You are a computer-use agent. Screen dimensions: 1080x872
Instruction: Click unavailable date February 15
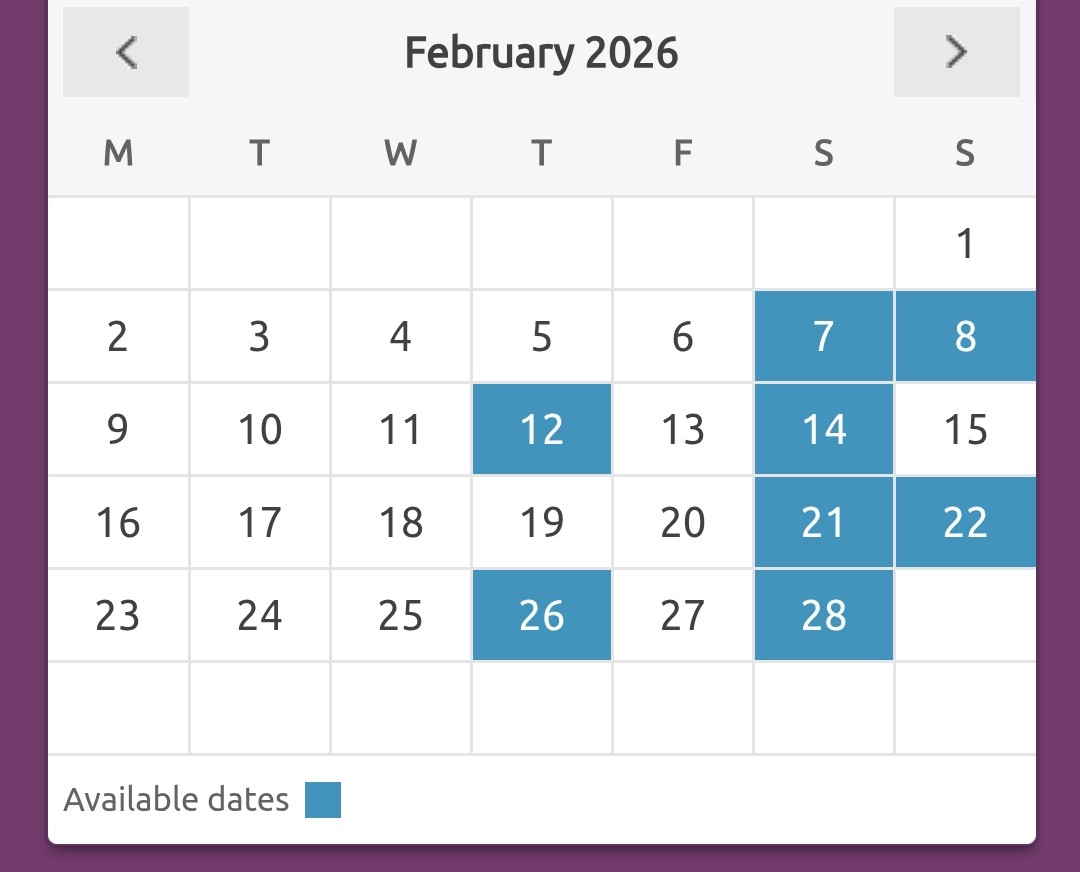965,430
